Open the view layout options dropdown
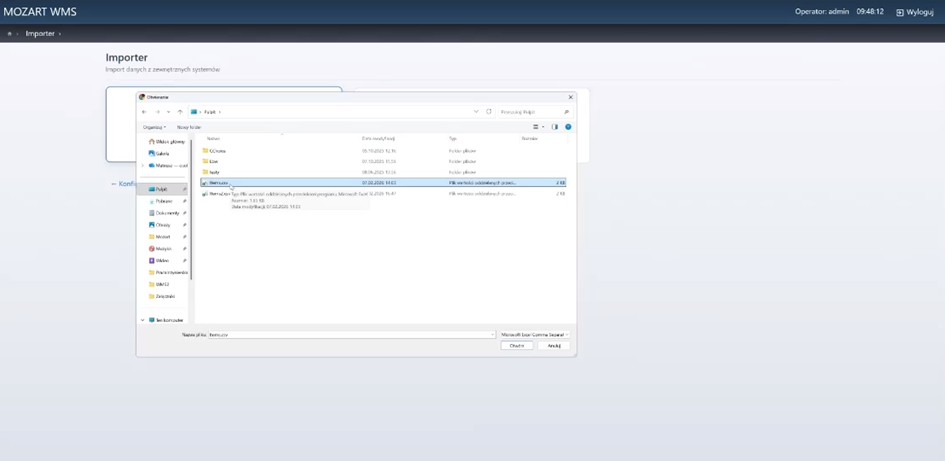The width and height of the screenshot is (945, 461). pos(538,127)
